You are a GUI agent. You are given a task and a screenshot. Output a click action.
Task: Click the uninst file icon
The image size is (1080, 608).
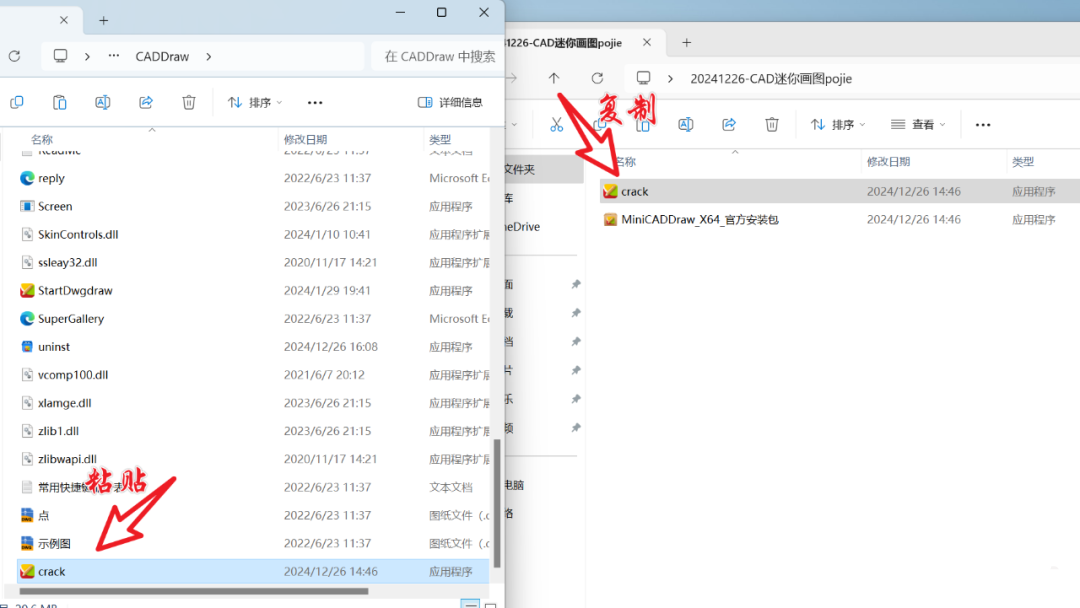[x=27, y=347]
